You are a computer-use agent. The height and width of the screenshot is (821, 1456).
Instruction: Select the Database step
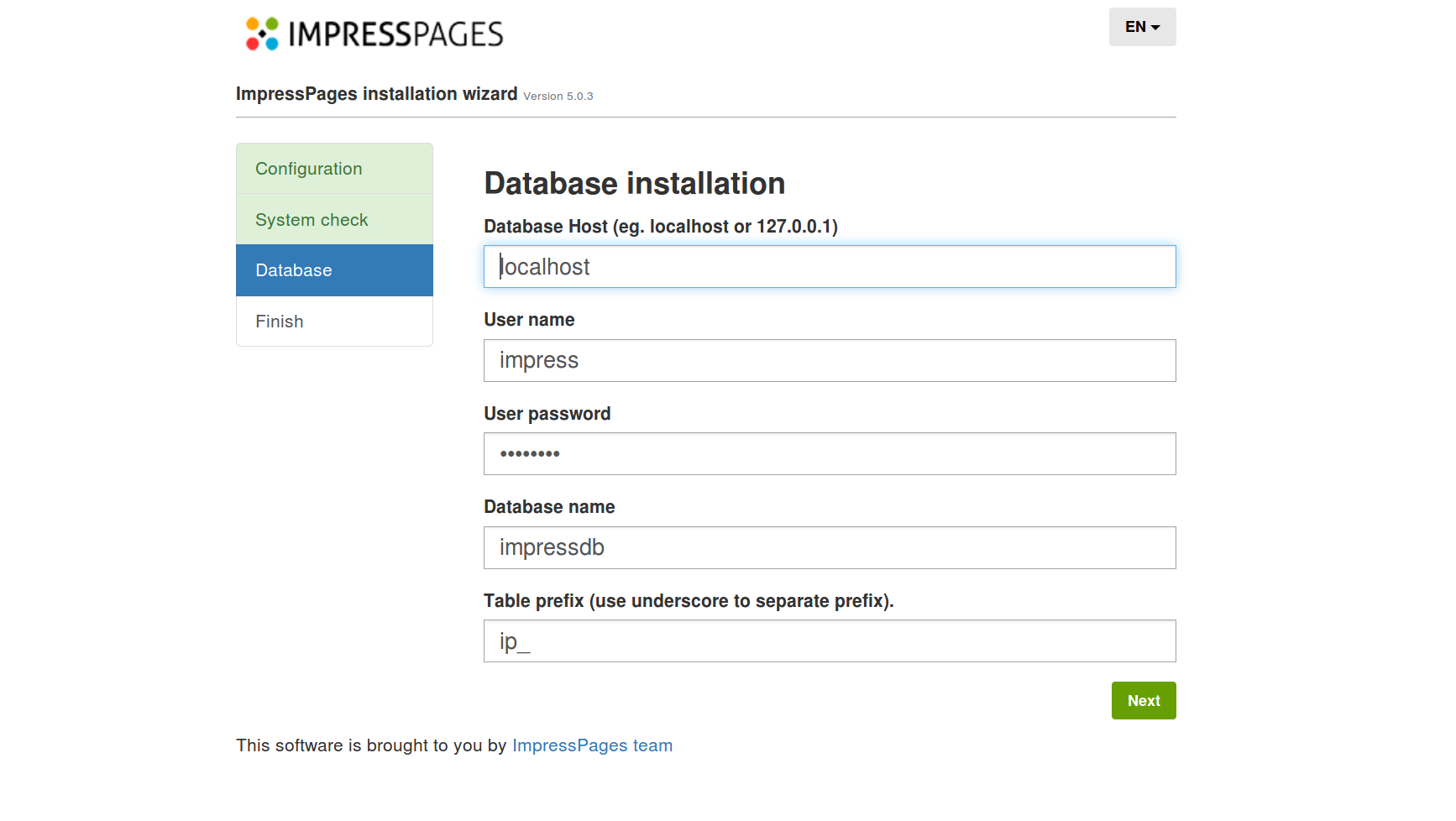[334, 270]
